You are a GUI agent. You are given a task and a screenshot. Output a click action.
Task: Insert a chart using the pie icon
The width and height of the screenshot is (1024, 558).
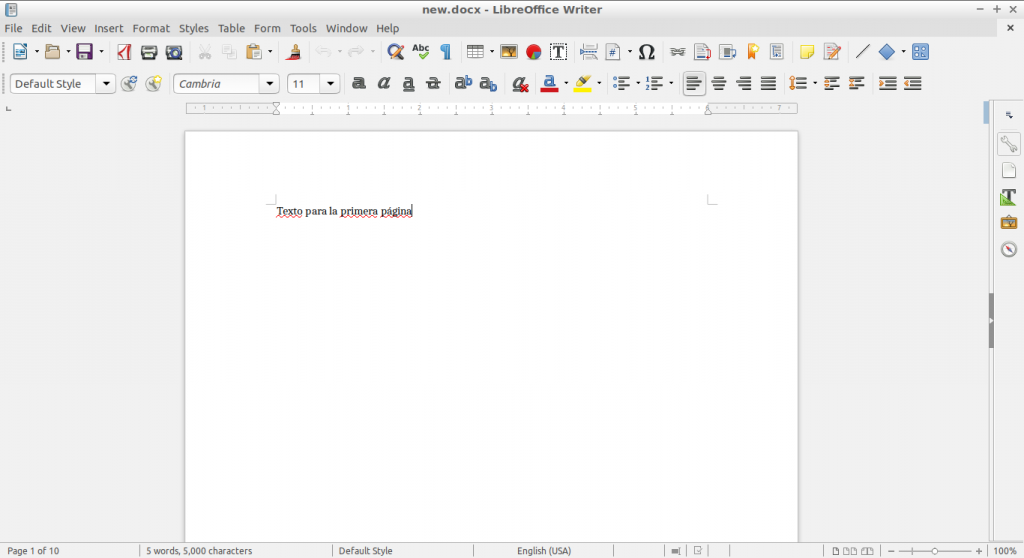pyautogui.click(x=534, y=52)
